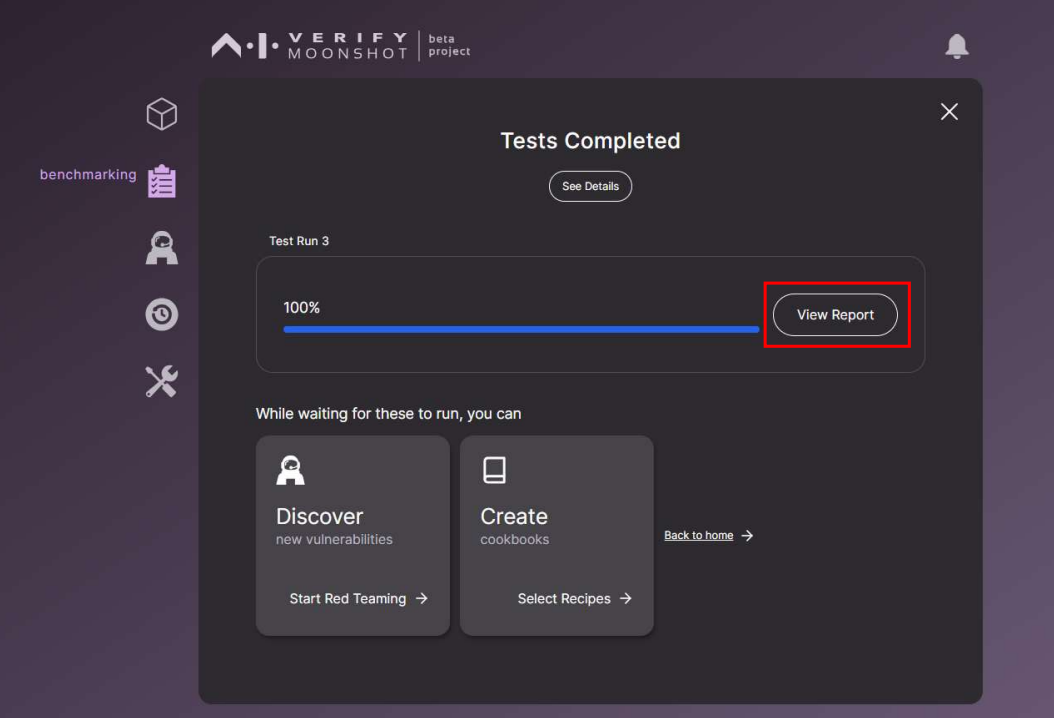
Task: Close the Tests Completed dialog
Action: click(x=949, y=112)
